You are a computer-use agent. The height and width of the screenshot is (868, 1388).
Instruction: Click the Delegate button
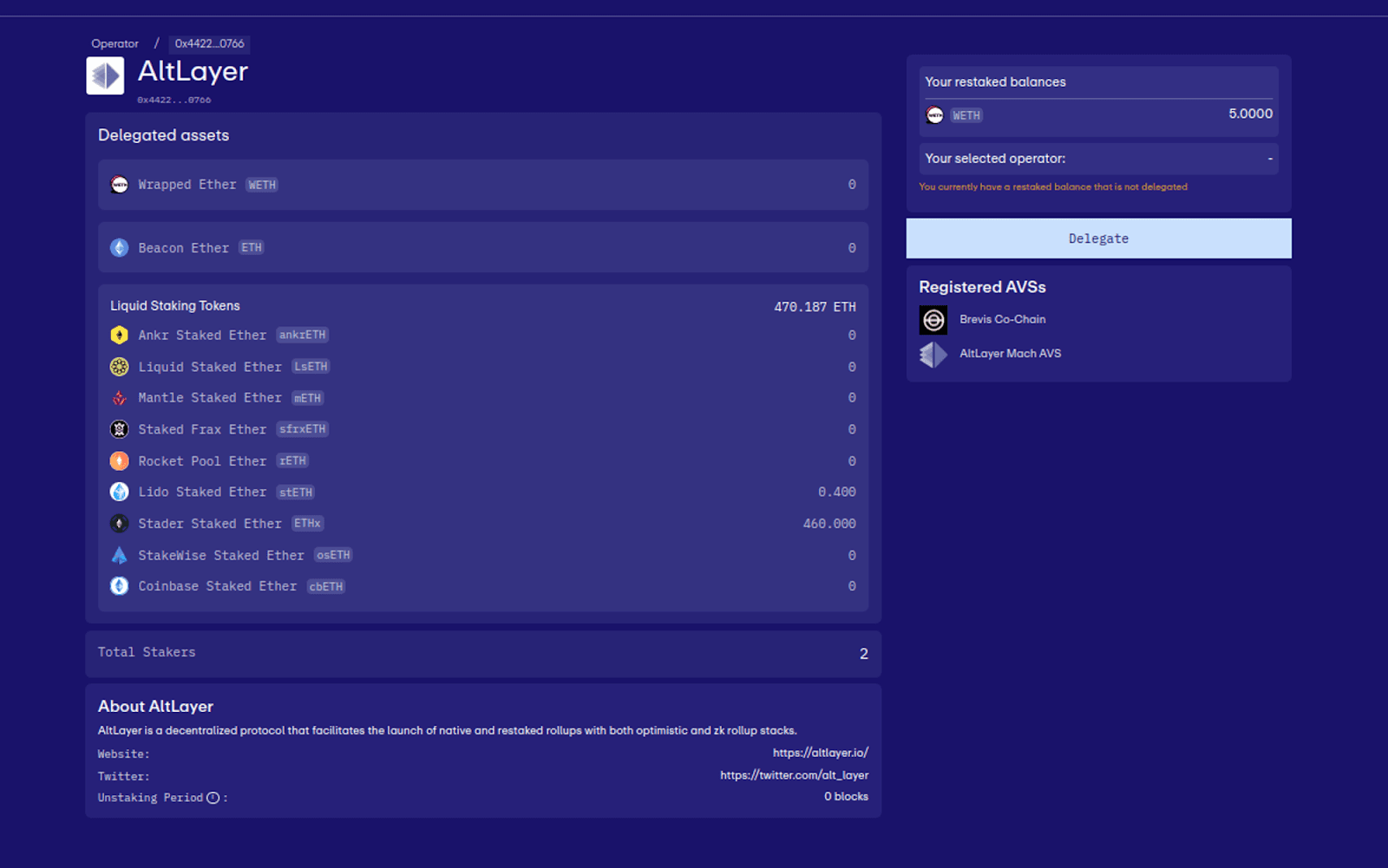tap(1098, 238)
